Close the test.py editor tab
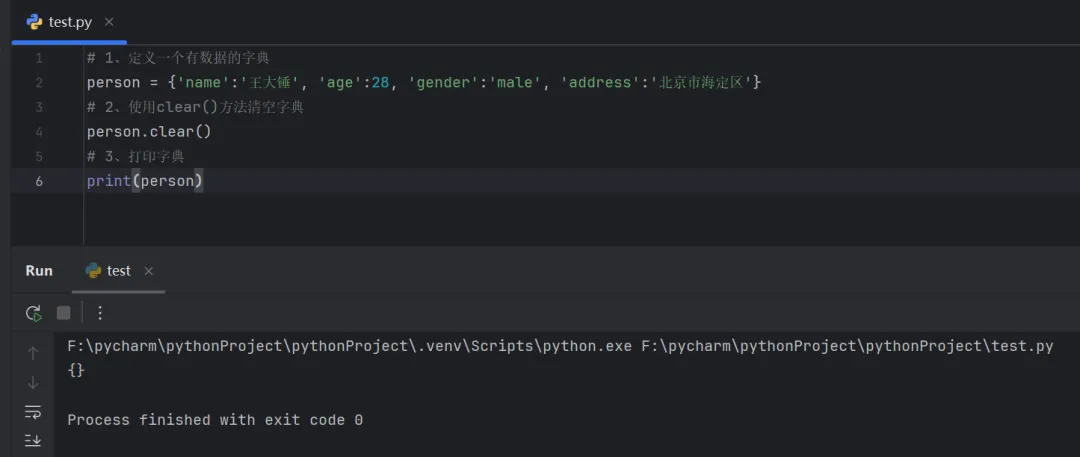1080x457 pixels. coord(109,22)
